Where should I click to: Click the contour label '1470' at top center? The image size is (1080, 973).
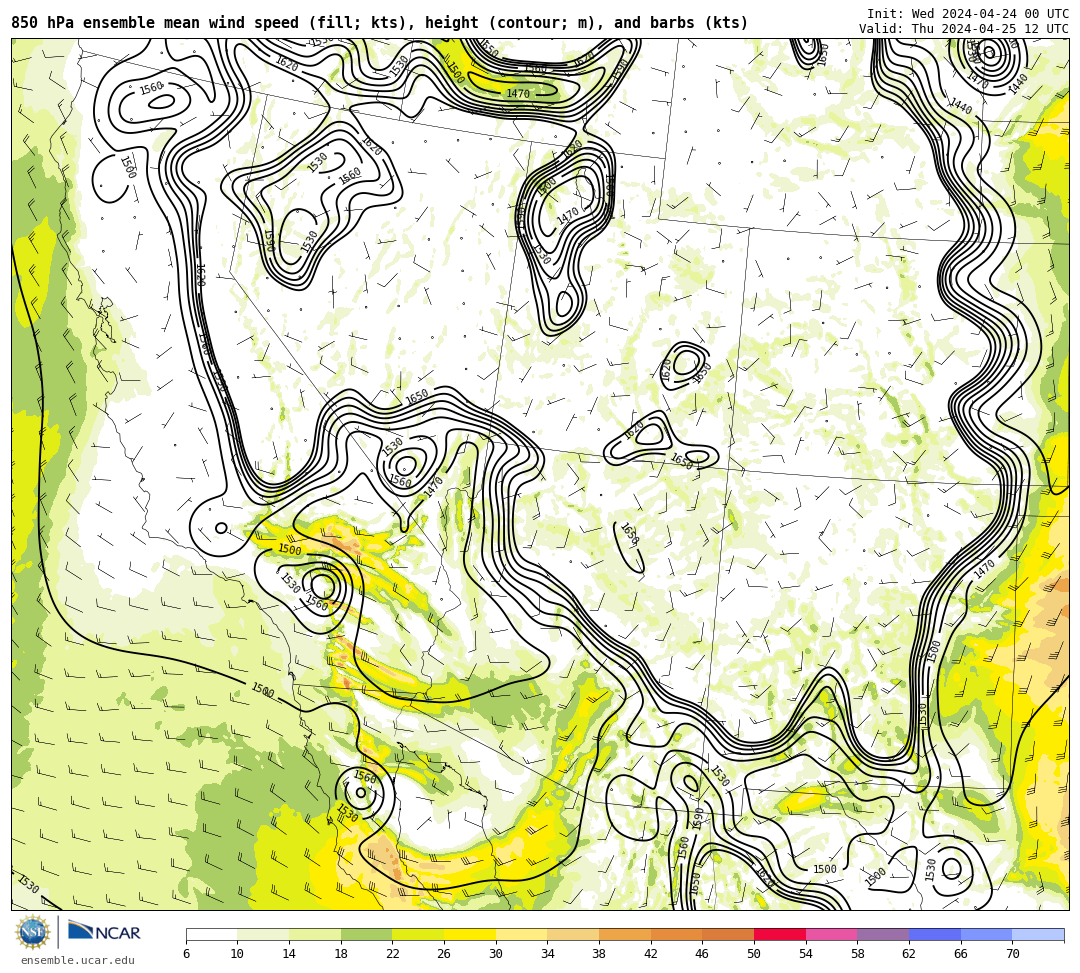pos(517,94)
